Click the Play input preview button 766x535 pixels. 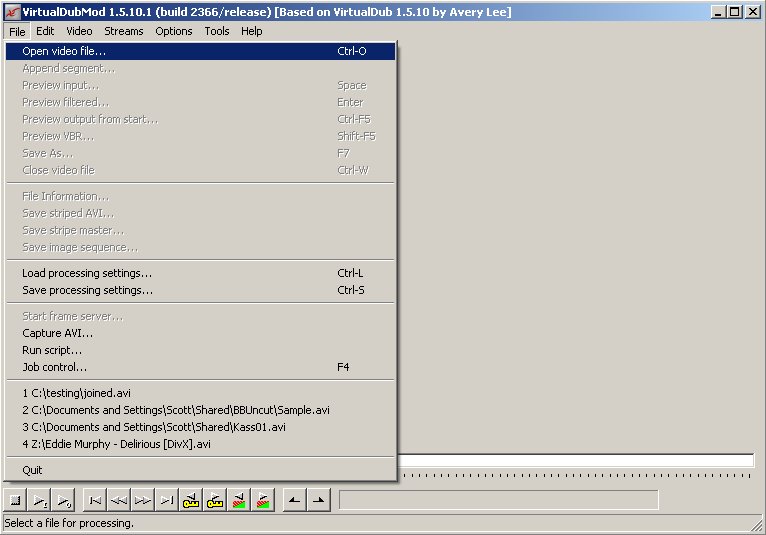pyautogui.click(x=40, y=500)
